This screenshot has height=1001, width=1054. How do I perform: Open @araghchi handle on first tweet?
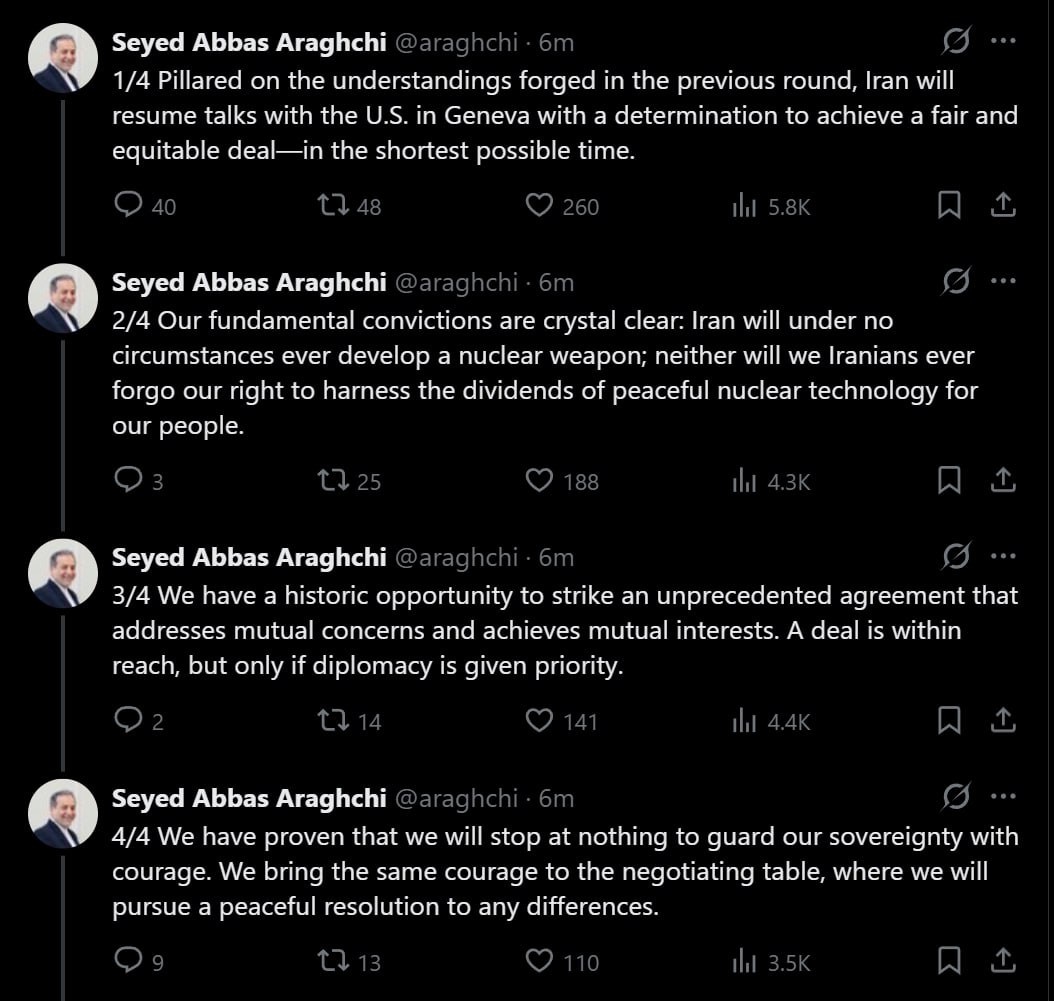456,42
